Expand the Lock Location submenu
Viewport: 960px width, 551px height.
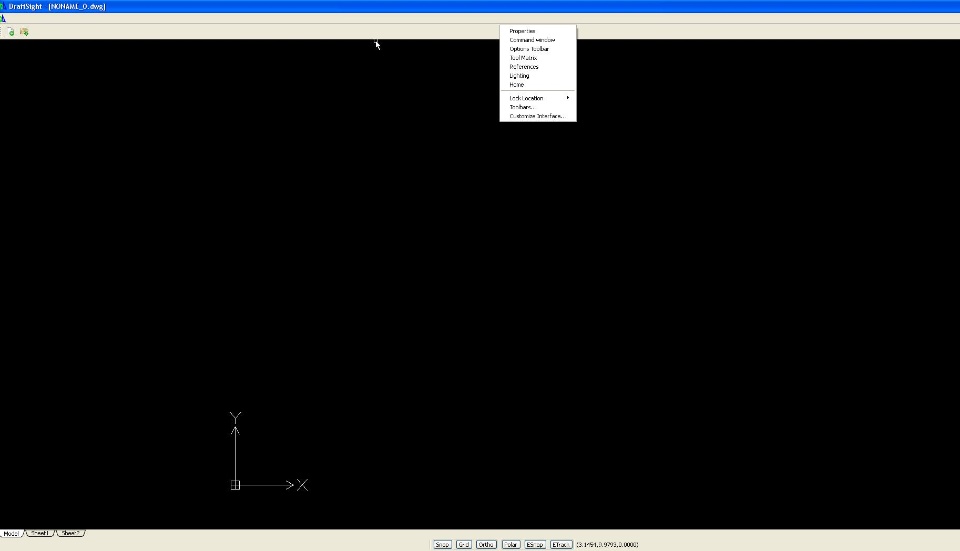(x=538, y=98)
